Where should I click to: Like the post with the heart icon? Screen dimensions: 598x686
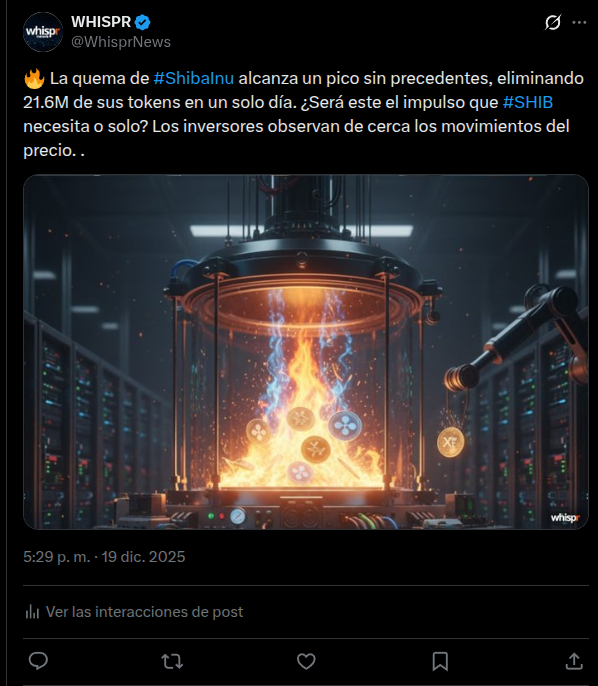tap(306, 661)
